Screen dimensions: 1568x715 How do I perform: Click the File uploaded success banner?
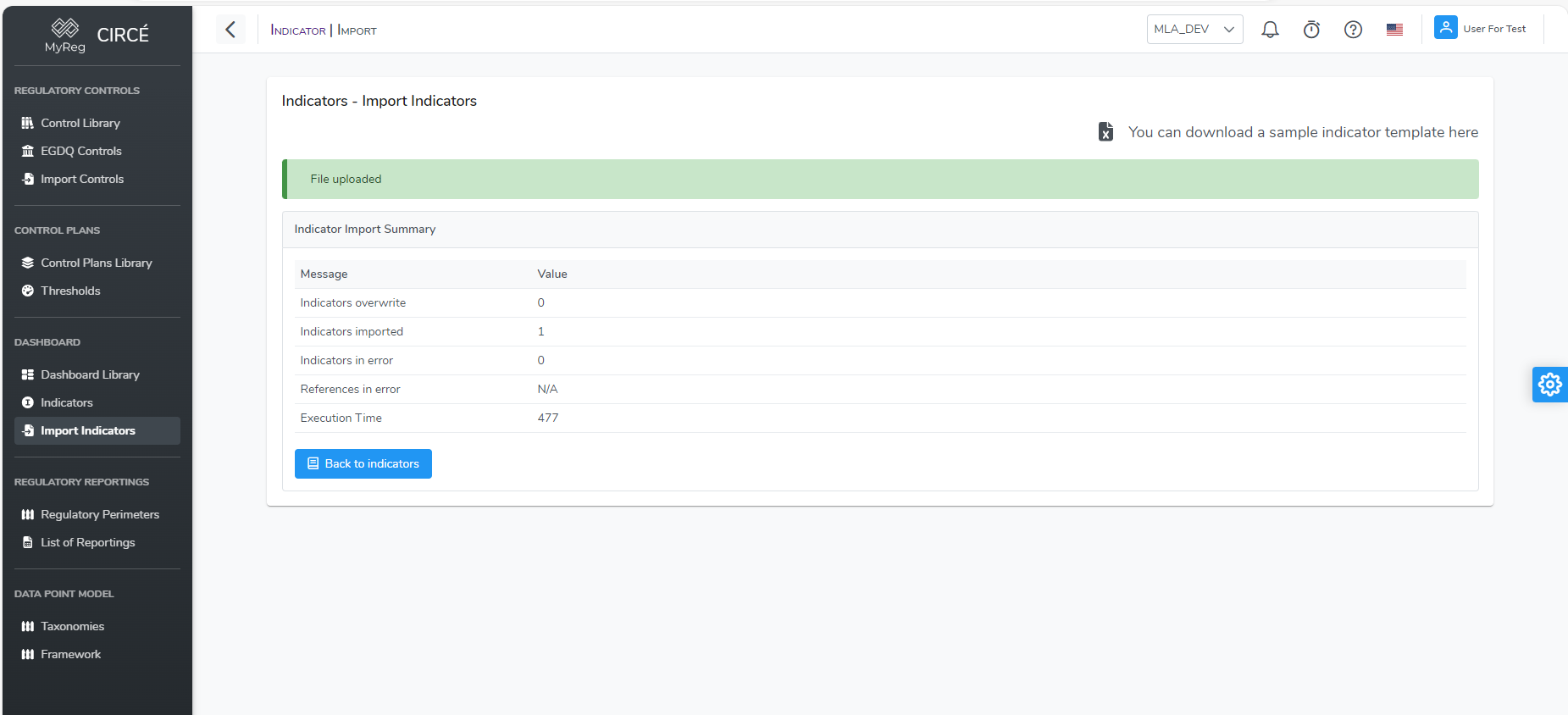[x=879, y=179]
